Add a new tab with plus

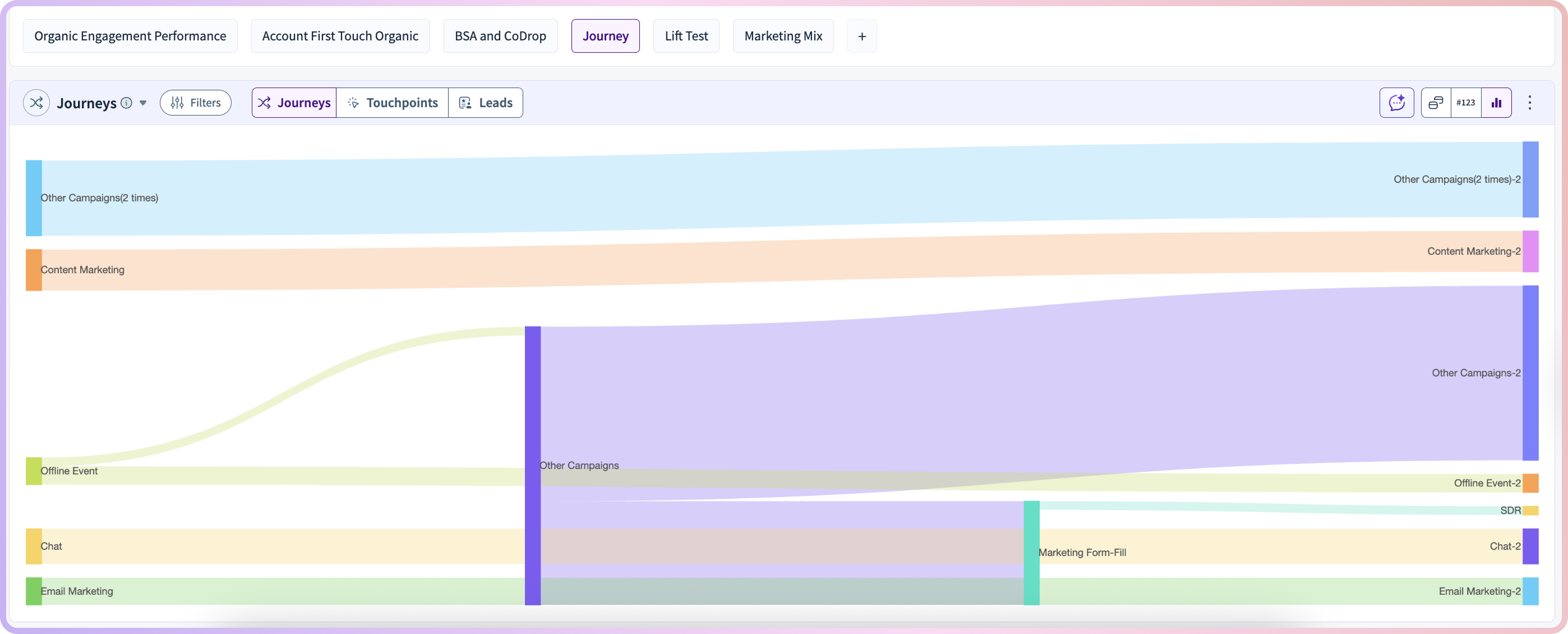click(862, 36)
